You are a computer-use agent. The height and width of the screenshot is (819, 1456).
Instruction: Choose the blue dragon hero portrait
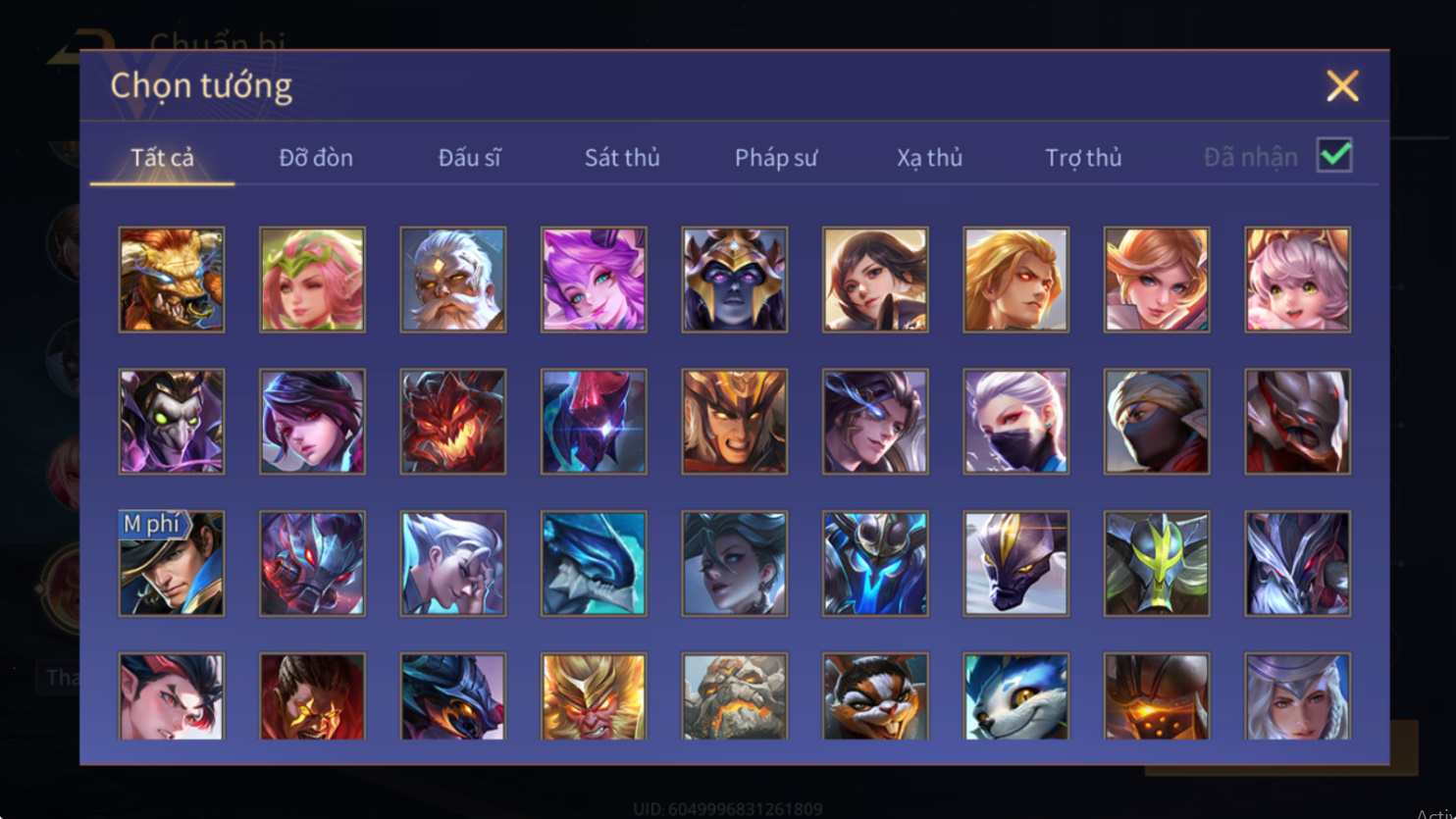594,563
